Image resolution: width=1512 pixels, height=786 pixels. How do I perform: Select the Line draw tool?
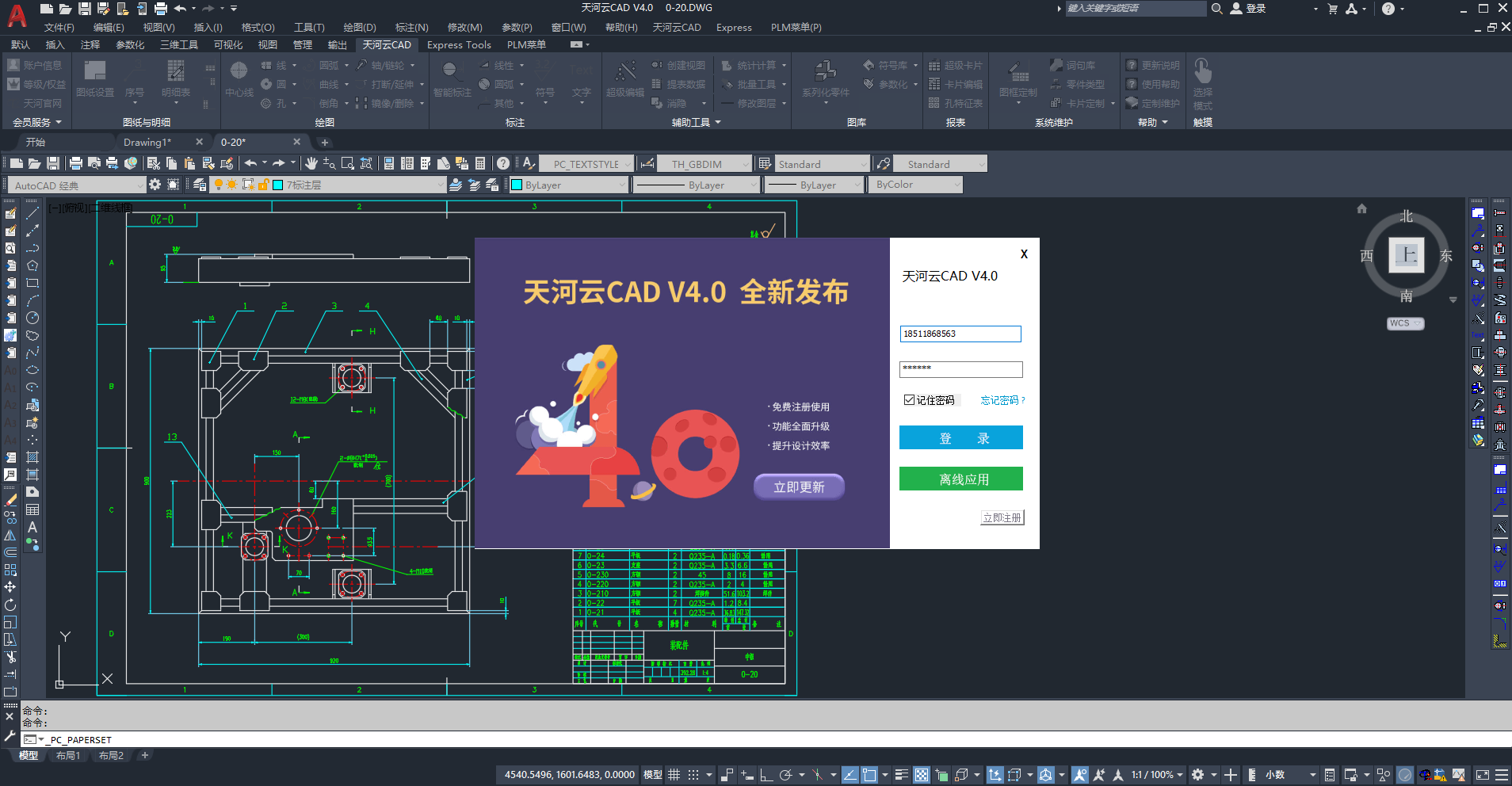tap(32, 213)
